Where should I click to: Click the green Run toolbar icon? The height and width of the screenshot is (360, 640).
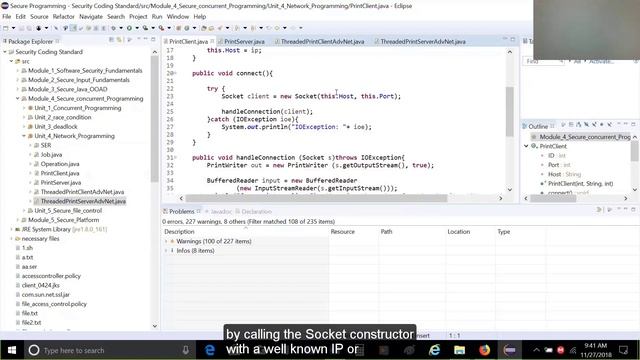(129, 28)
